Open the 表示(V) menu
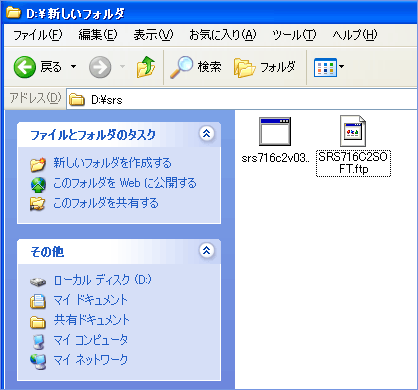 pyautogui.click(x=153, y=35)
